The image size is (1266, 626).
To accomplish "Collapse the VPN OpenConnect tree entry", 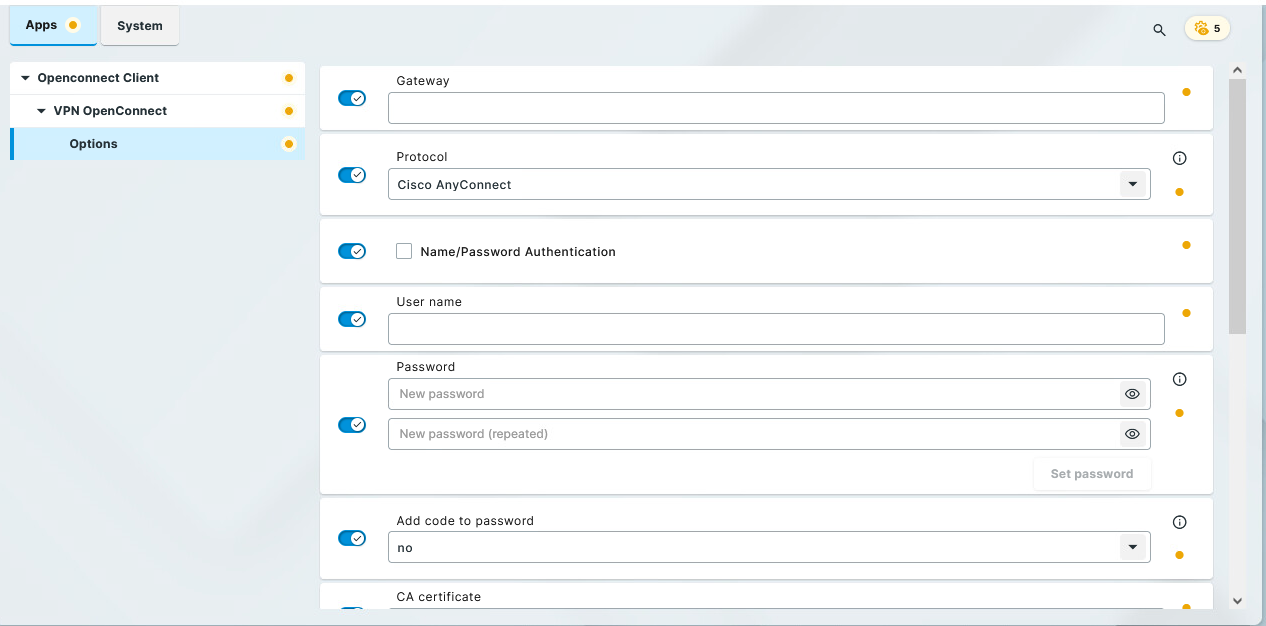I will (41, 110).
